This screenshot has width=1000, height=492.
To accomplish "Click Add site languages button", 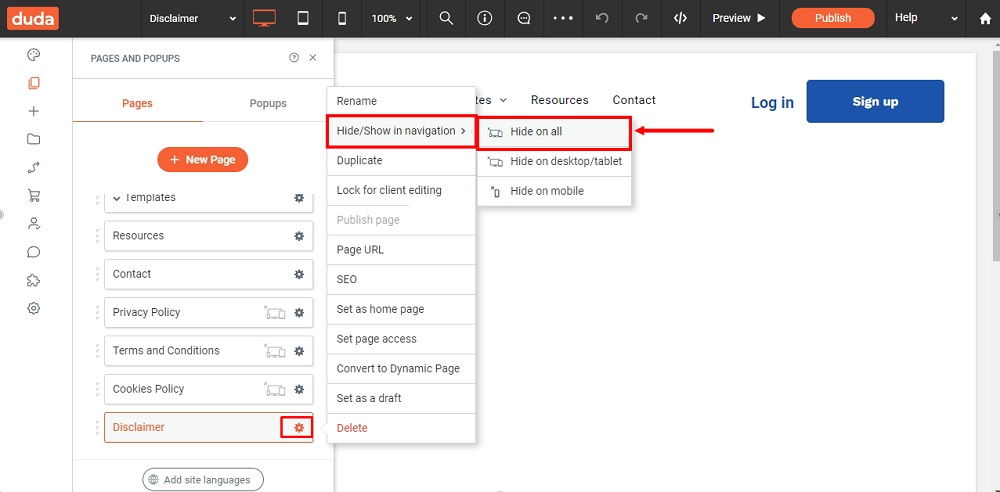I will pos(203,480).
